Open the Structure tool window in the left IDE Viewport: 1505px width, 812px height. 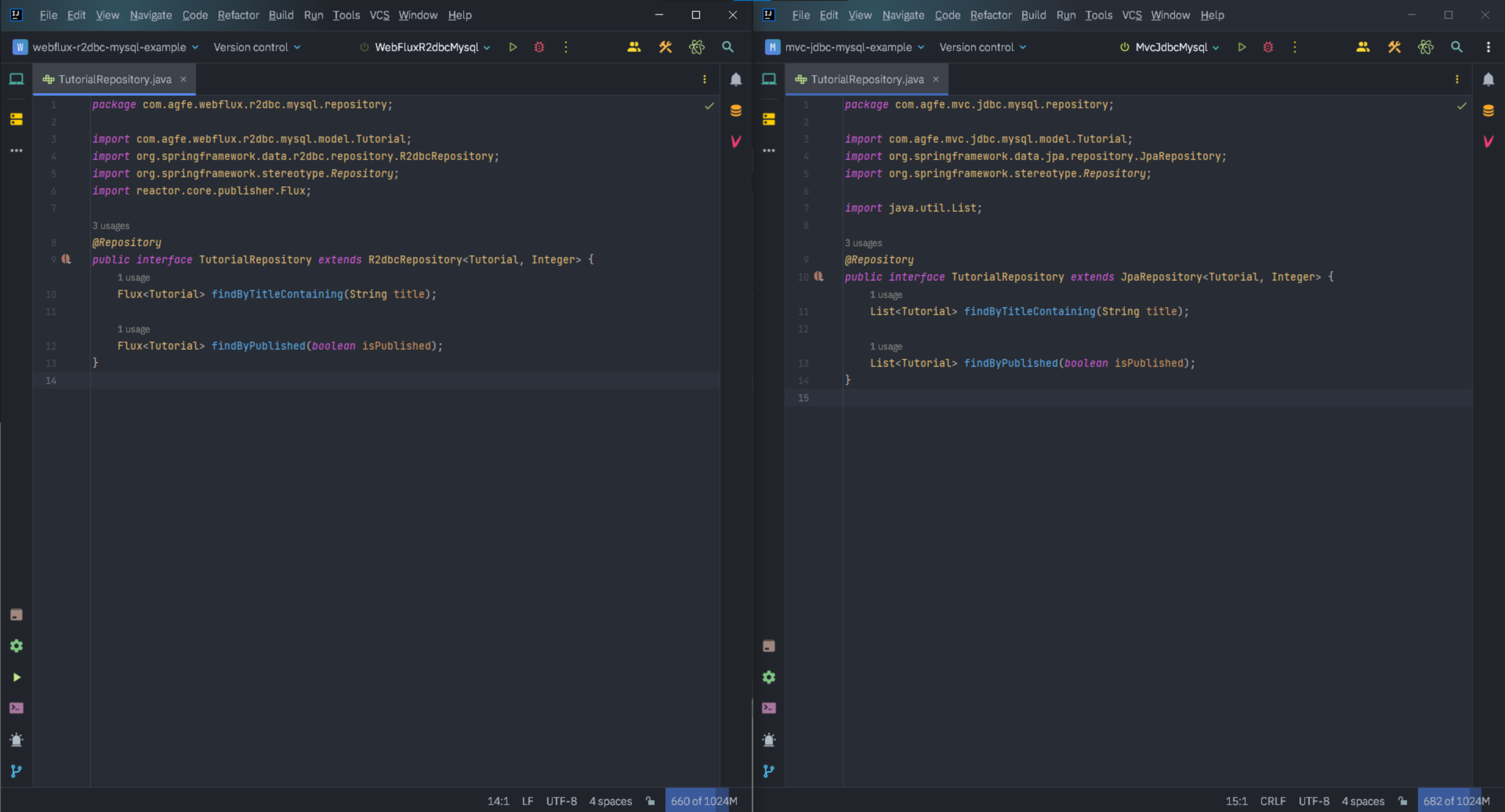16,119
